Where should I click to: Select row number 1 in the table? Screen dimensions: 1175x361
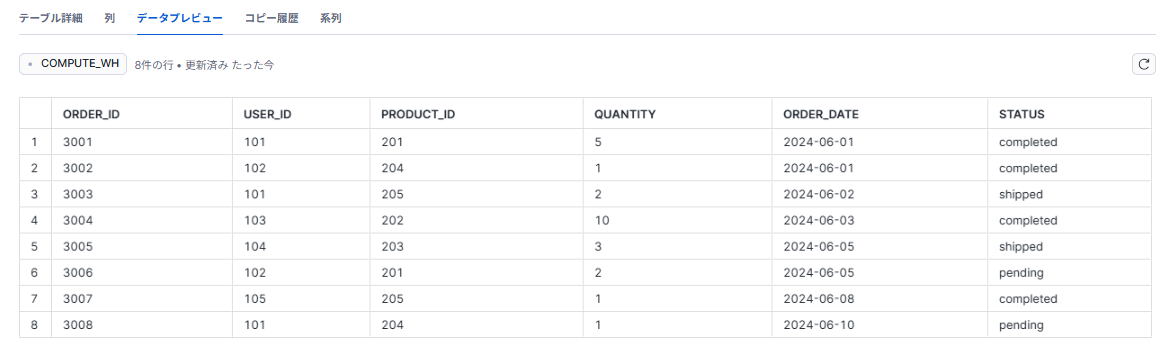(35, 142)
